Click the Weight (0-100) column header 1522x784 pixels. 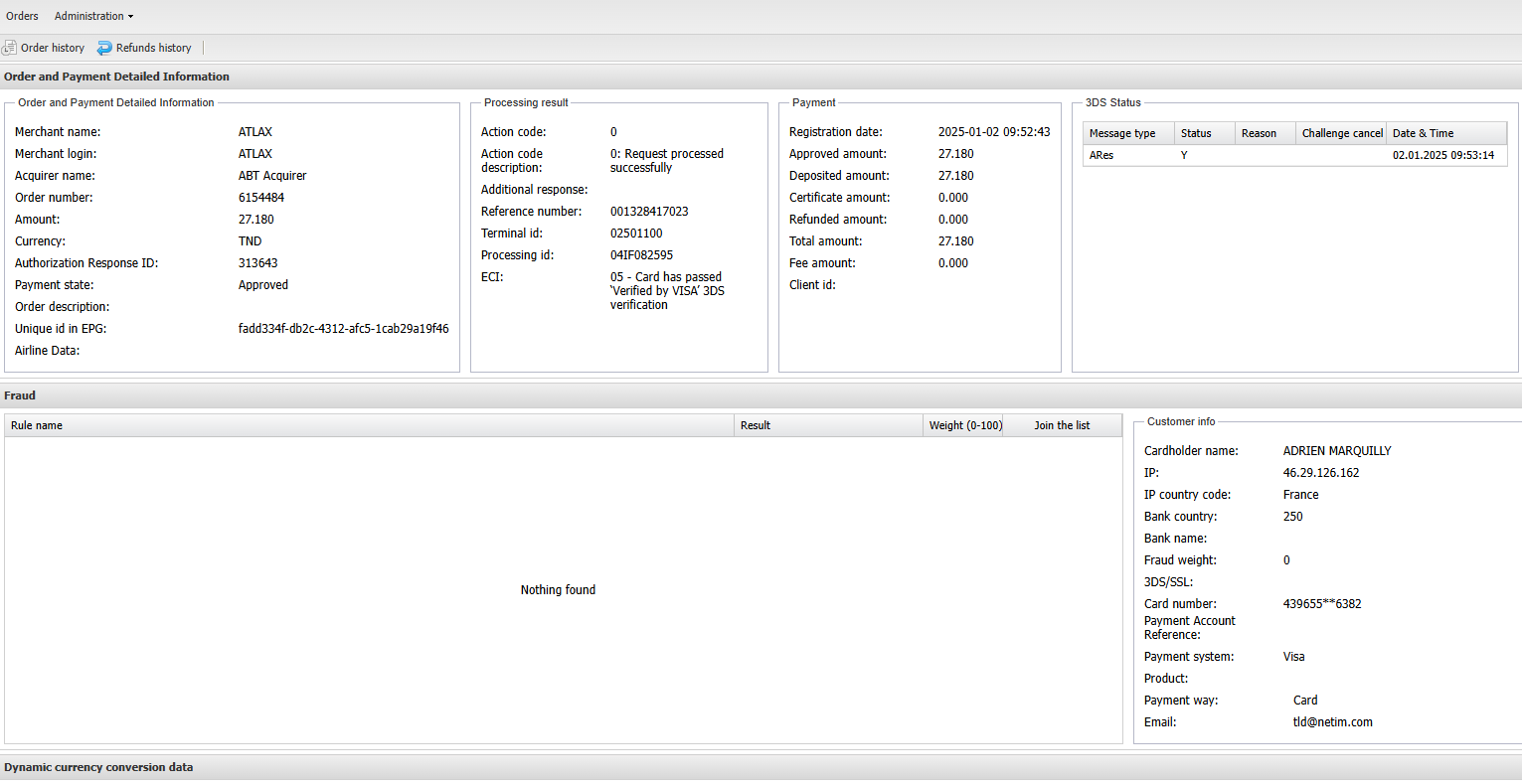(963, 425)
